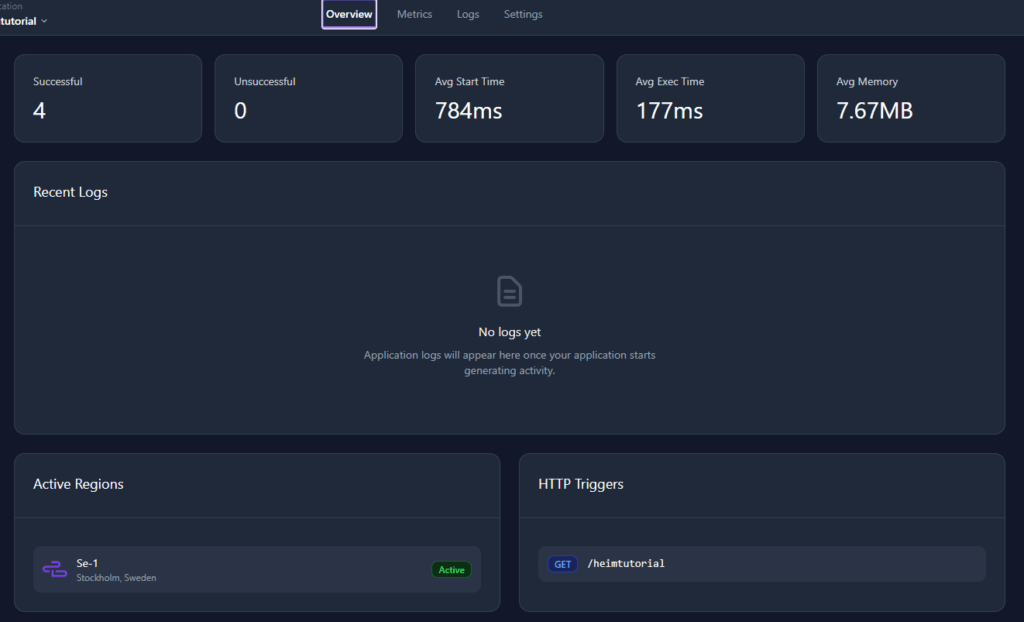
Task: Click the Active status badge
Action: (451, 570)
